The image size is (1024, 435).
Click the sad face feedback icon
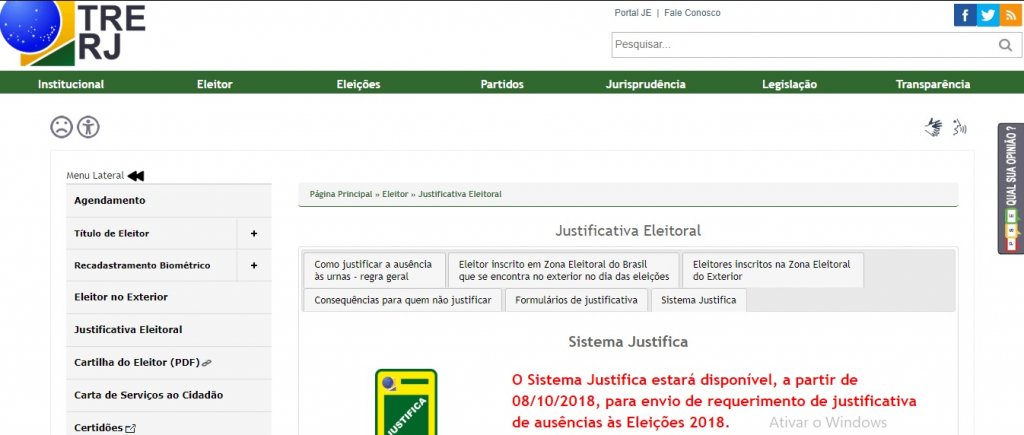click(x=62, y=127)
